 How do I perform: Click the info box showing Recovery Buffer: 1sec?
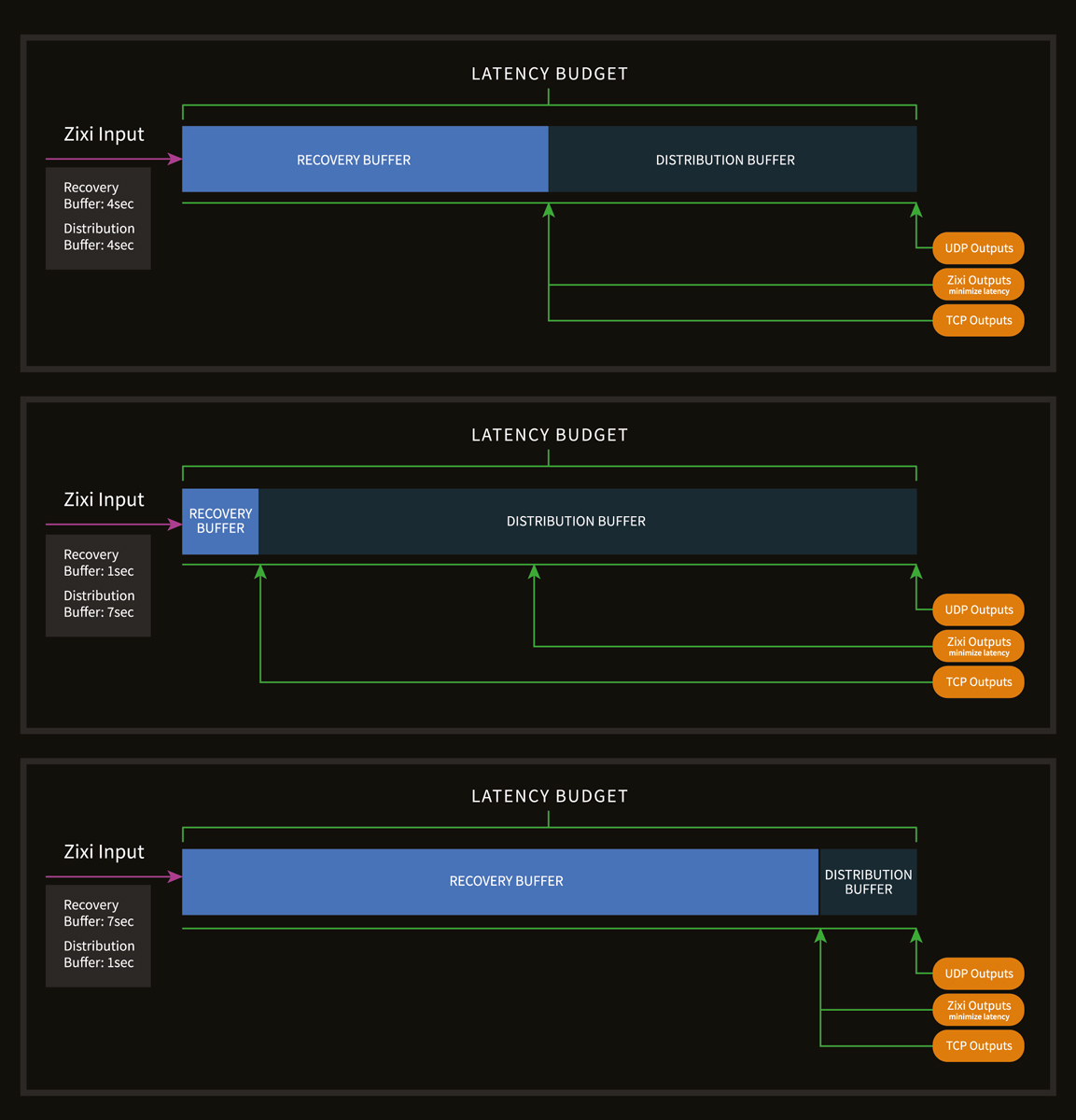point(98,585)
